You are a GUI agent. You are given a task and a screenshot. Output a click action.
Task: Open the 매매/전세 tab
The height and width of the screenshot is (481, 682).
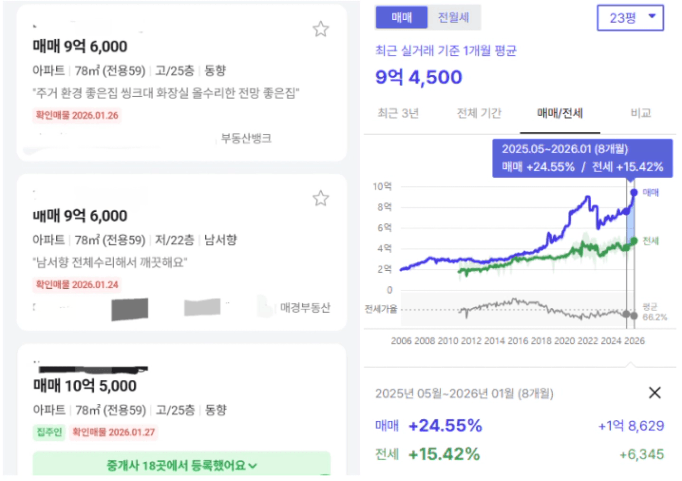(560, 113)
